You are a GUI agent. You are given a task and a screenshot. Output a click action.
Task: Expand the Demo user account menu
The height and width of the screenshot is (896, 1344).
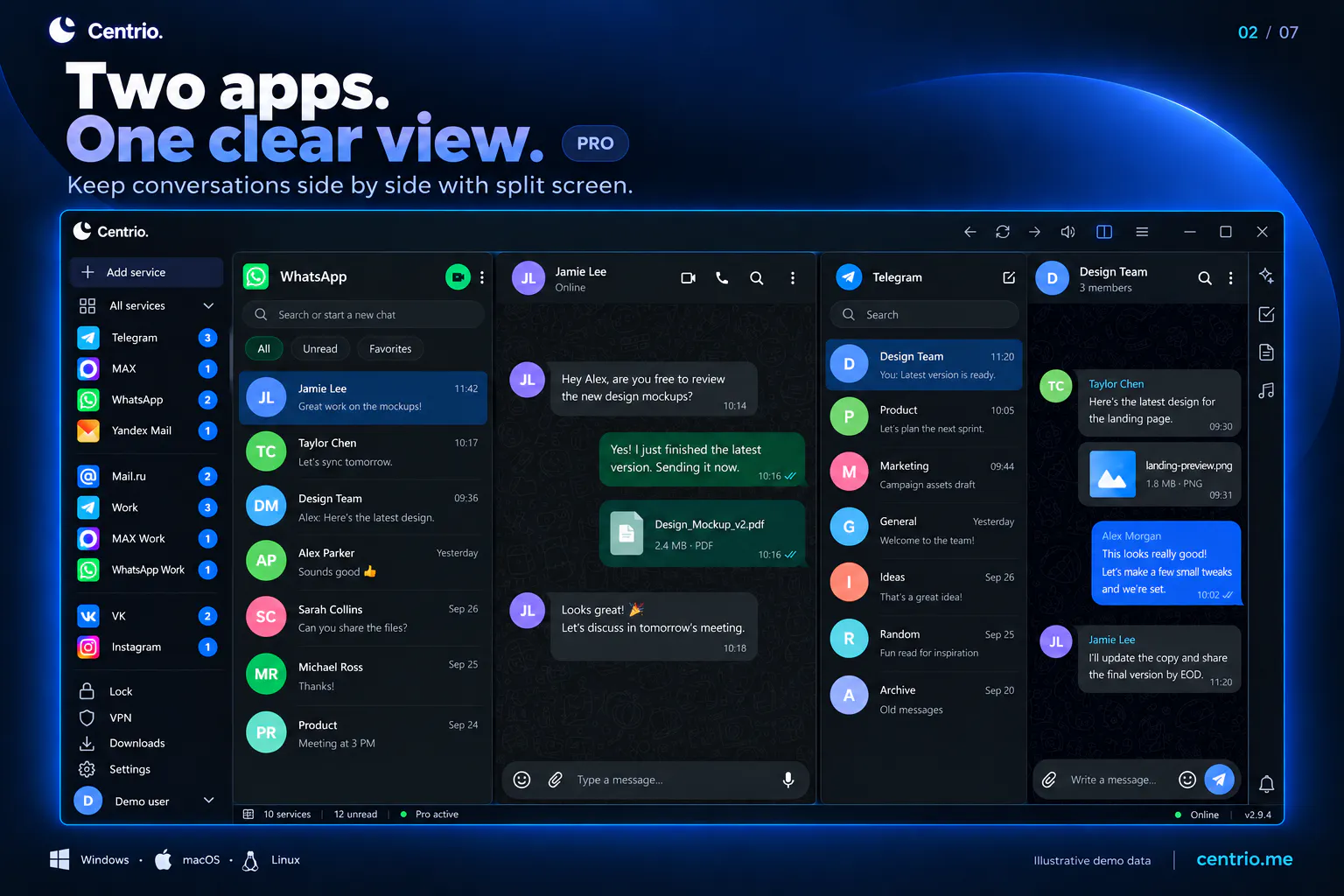146,801
